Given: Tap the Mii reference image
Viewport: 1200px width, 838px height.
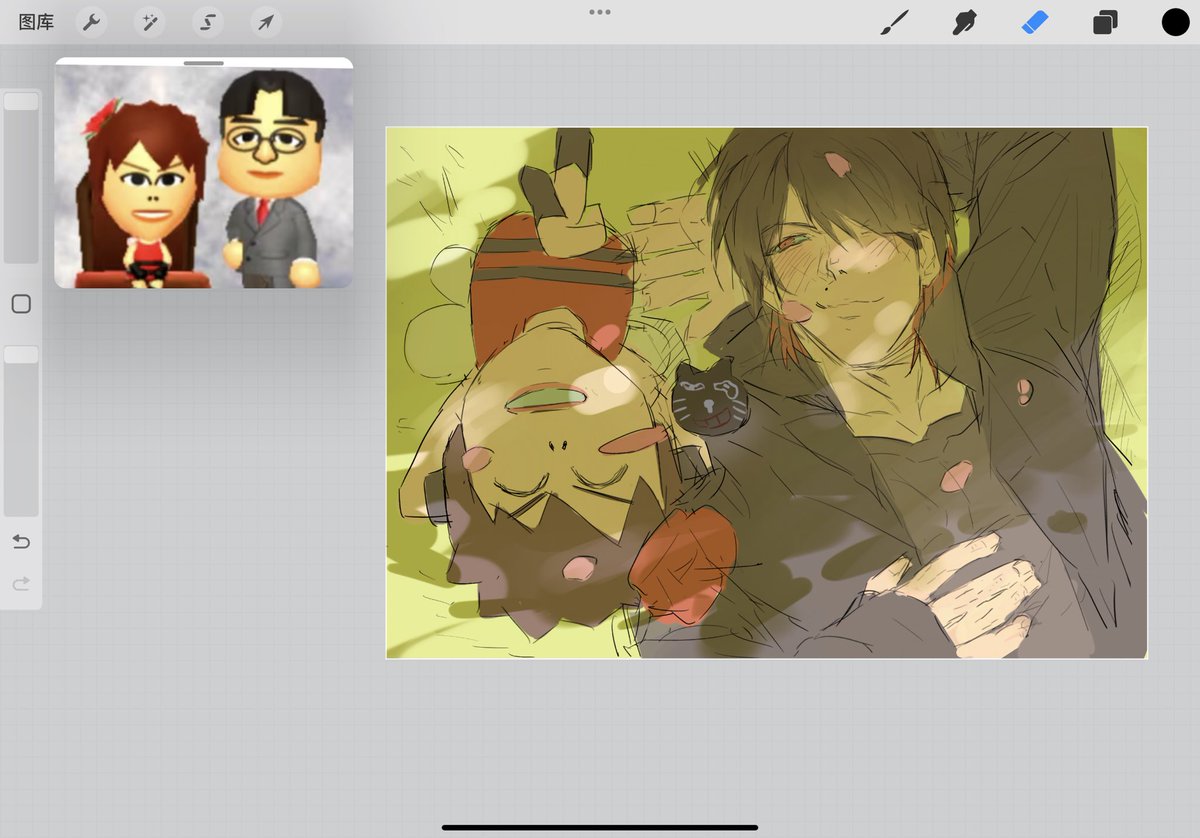Looking at the screenshot, I should click(x=204, y=178).
